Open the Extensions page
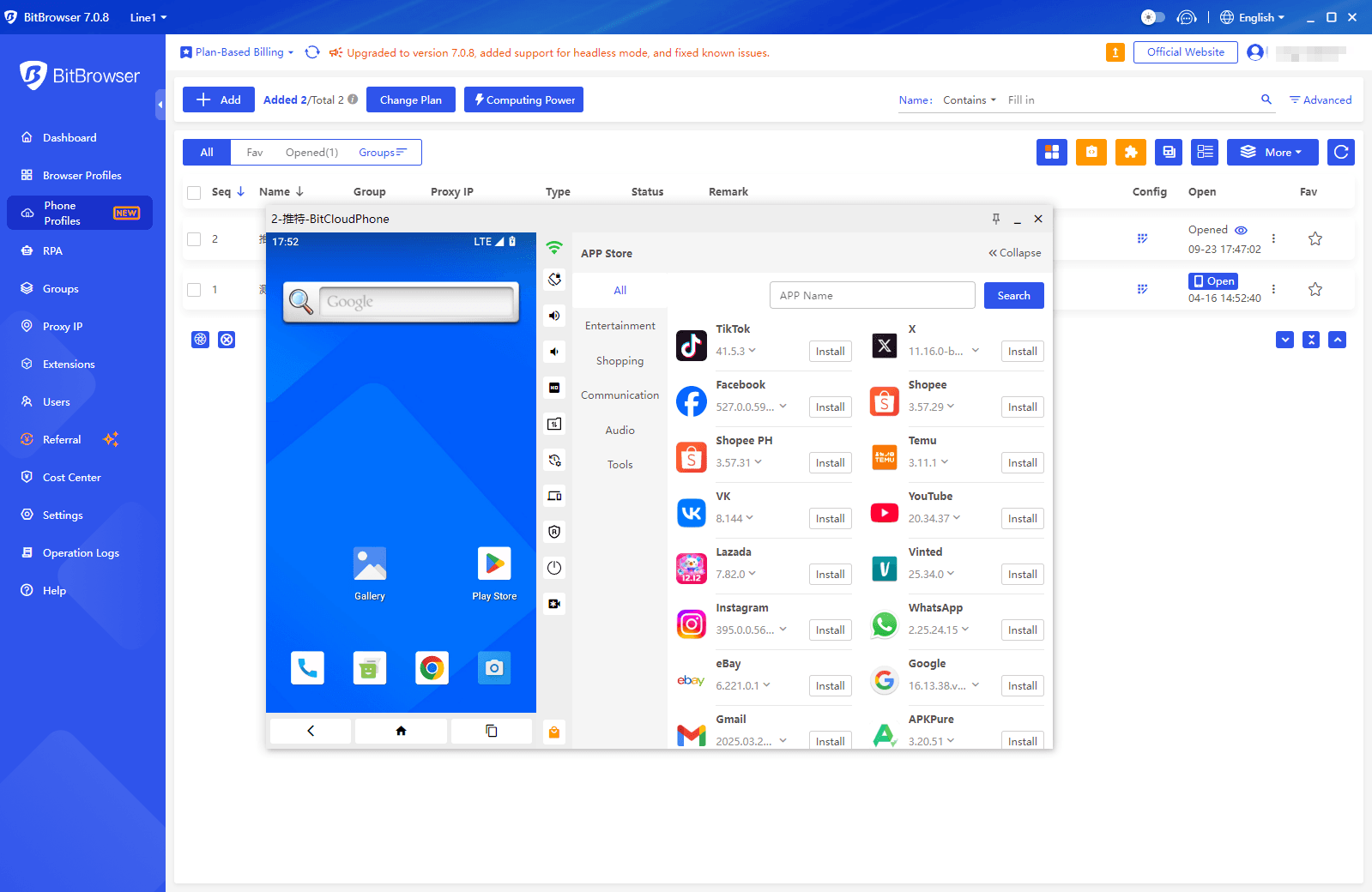Screen dimensions: 1372x892 69,364
